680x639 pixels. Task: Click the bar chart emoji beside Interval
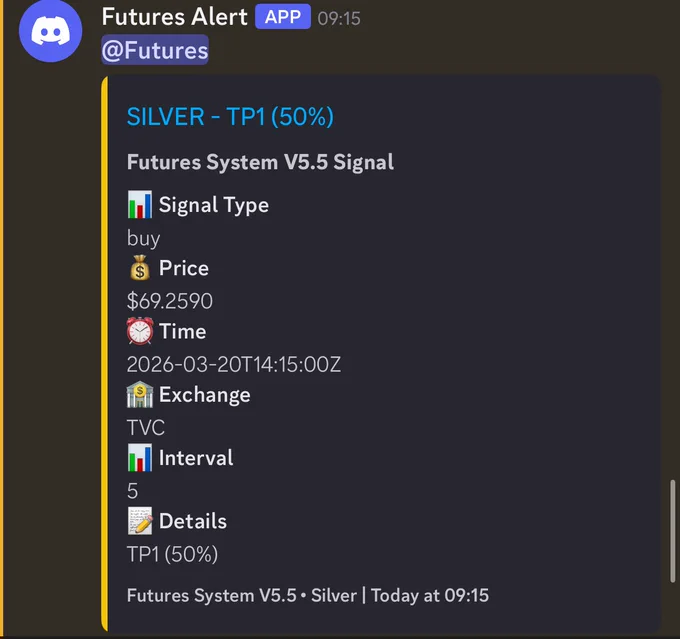tap(140, 458)
